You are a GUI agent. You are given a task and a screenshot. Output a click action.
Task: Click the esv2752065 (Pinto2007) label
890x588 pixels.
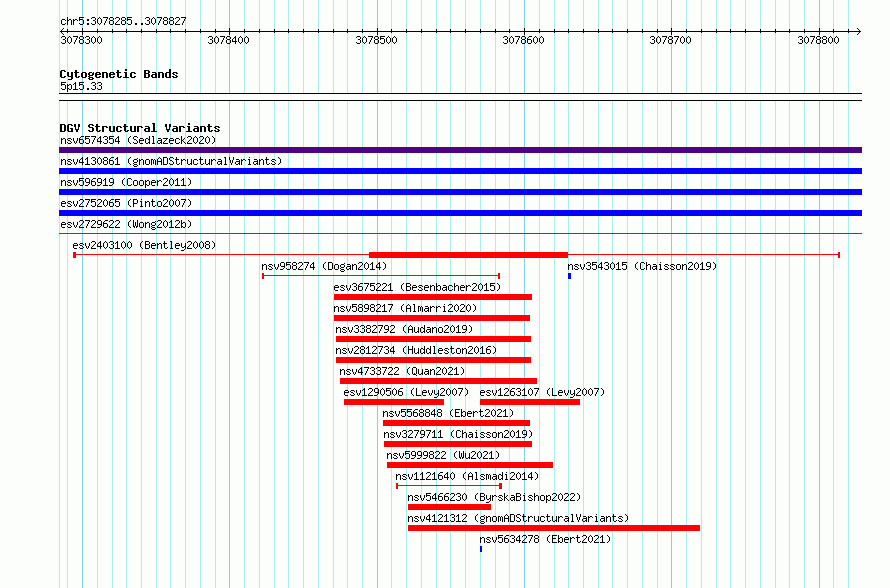pos(126,203)
